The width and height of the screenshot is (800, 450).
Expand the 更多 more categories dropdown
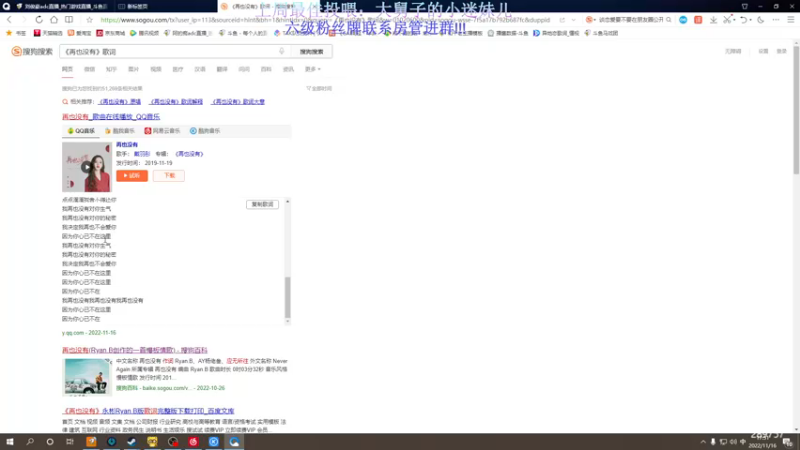tap(312, 69)
